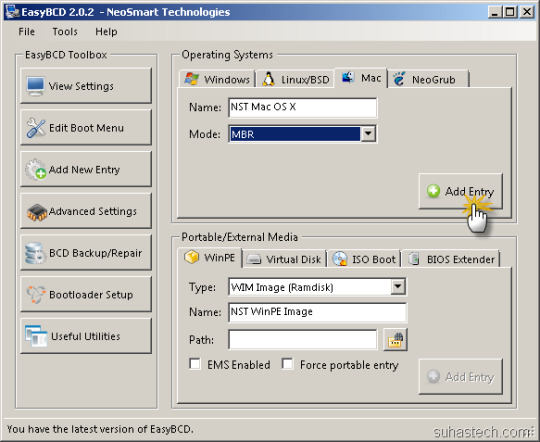Maximize the EasyBCD window

(x=510, y=12)
